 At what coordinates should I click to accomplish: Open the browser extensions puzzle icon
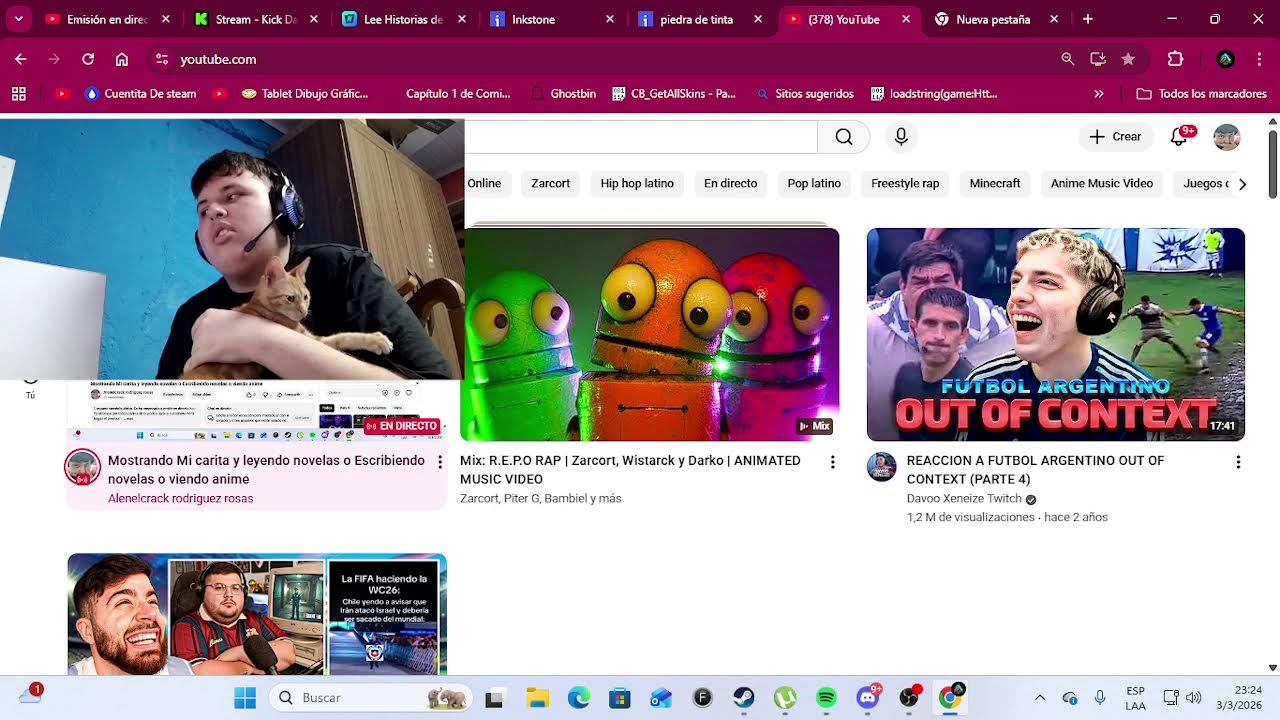tap(1175, 59)
